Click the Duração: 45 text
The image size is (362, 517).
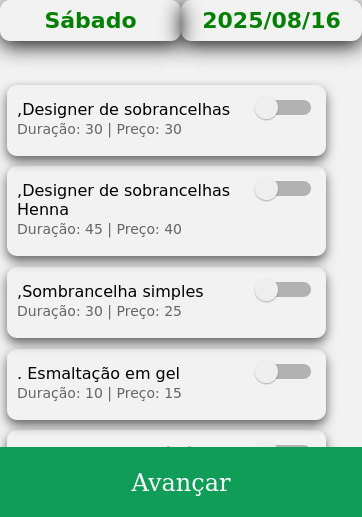60,229
